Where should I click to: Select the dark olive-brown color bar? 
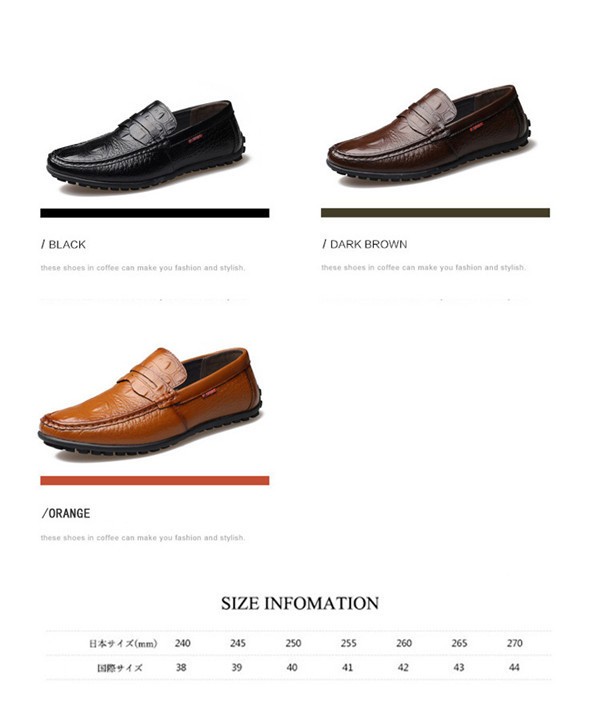(435, 212)
